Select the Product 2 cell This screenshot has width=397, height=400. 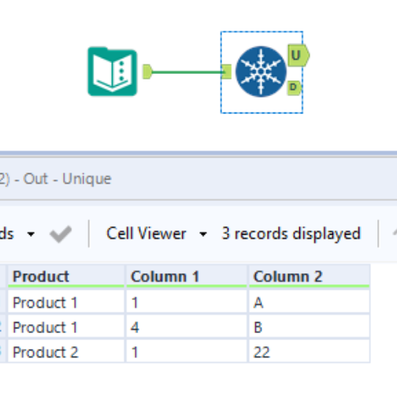(x=66, y=352)
